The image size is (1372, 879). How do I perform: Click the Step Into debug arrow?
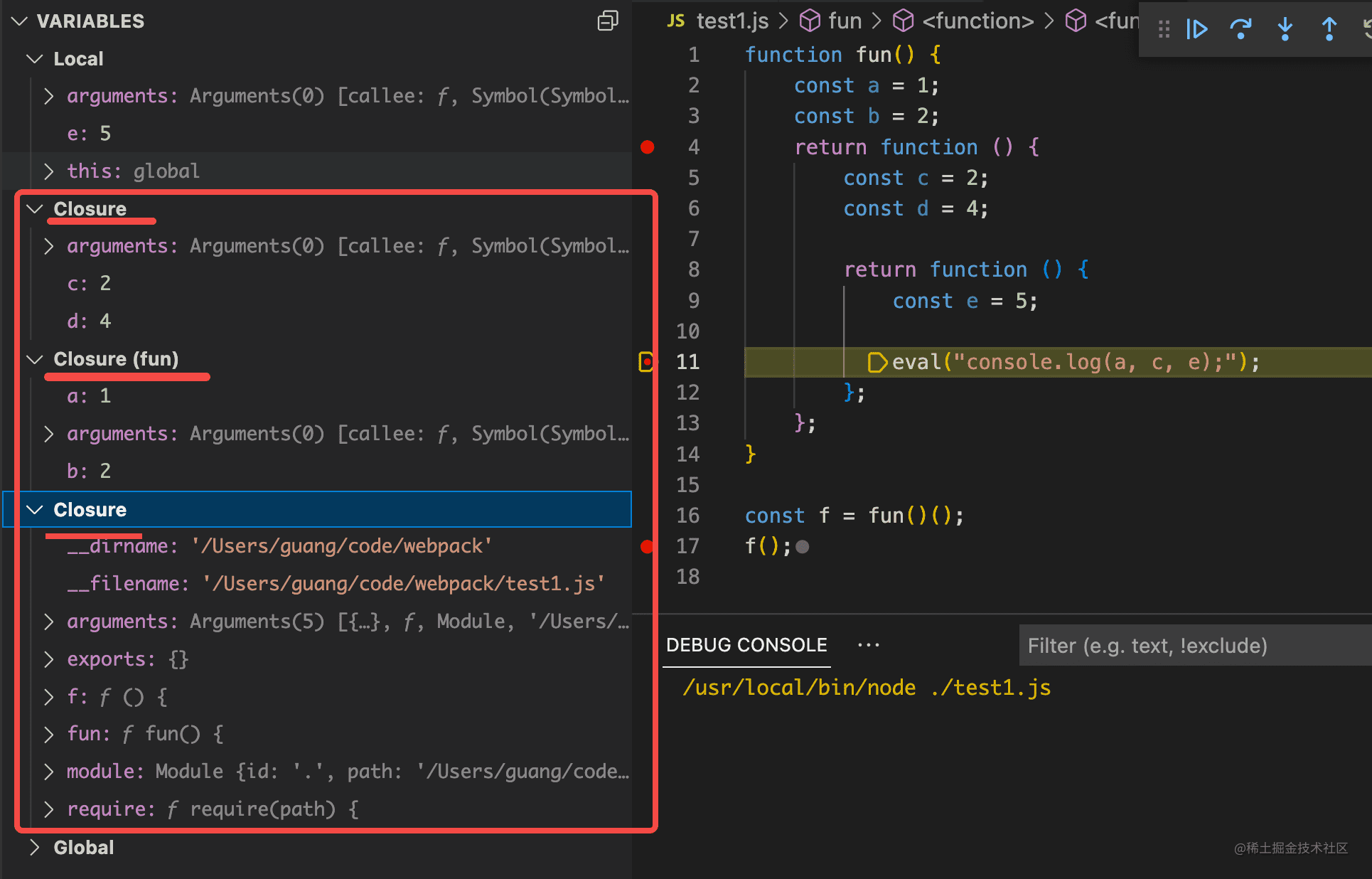coord(1285,29)
